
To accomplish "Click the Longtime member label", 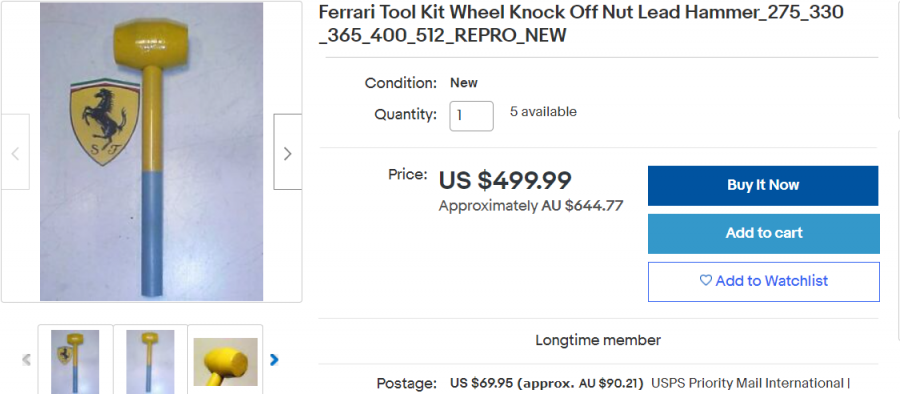I will 598,340.
